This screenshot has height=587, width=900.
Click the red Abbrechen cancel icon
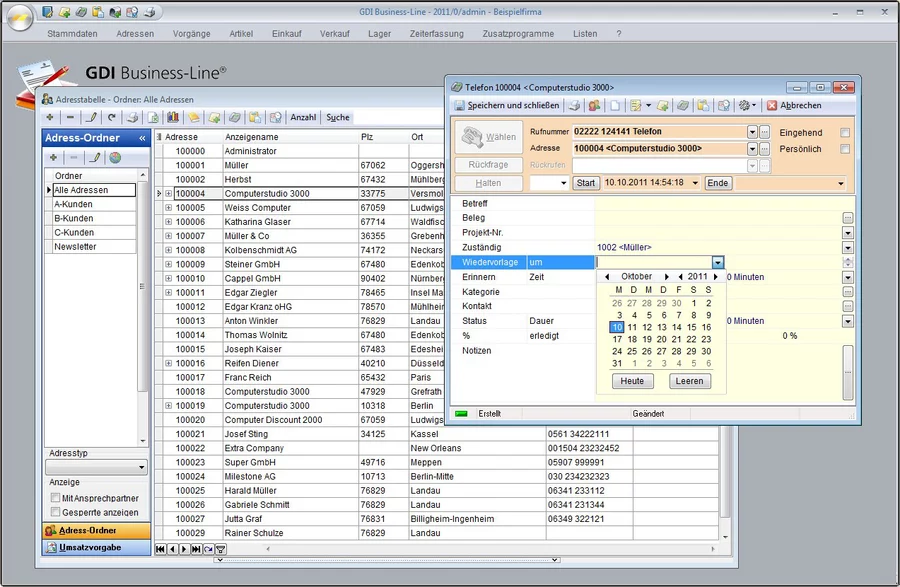click(772, 105)
